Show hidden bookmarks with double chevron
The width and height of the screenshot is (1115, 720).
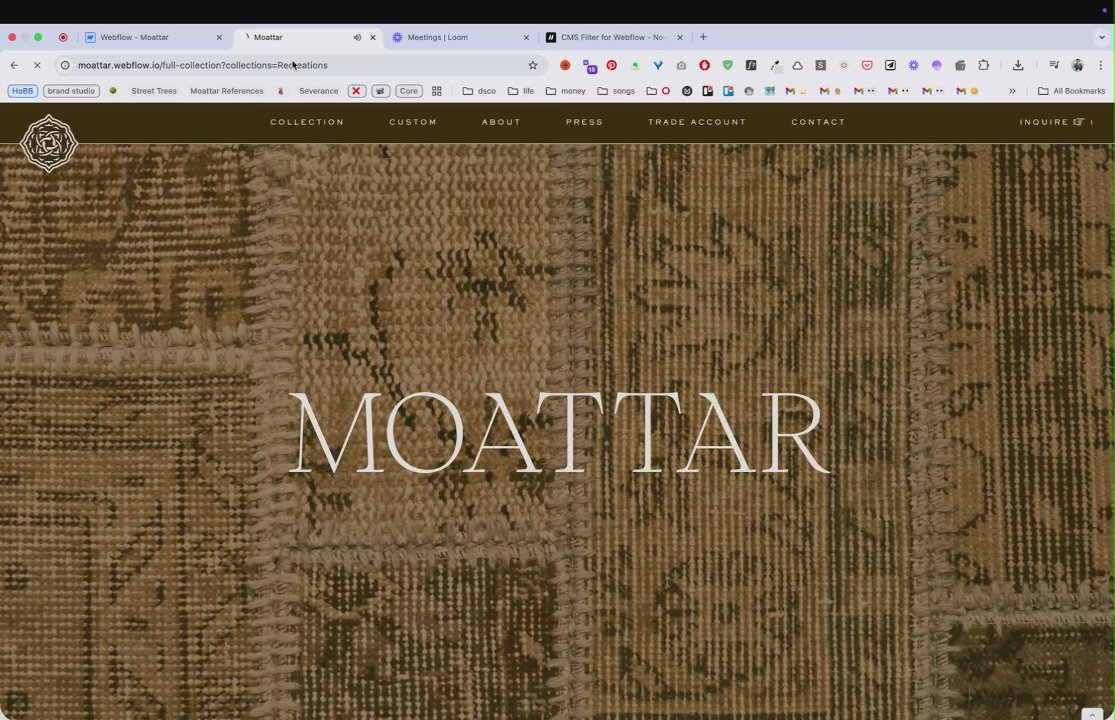(1012, 91)
